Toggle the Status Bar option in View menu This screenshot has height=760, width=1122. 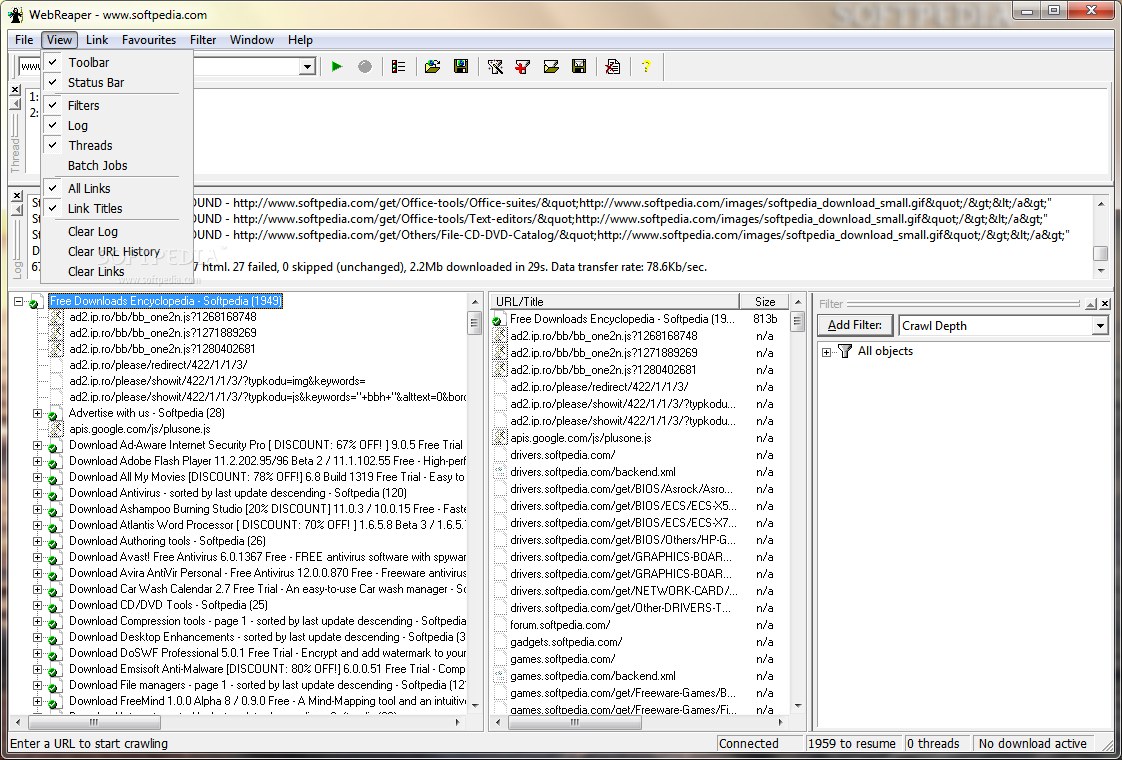(96, 83)
